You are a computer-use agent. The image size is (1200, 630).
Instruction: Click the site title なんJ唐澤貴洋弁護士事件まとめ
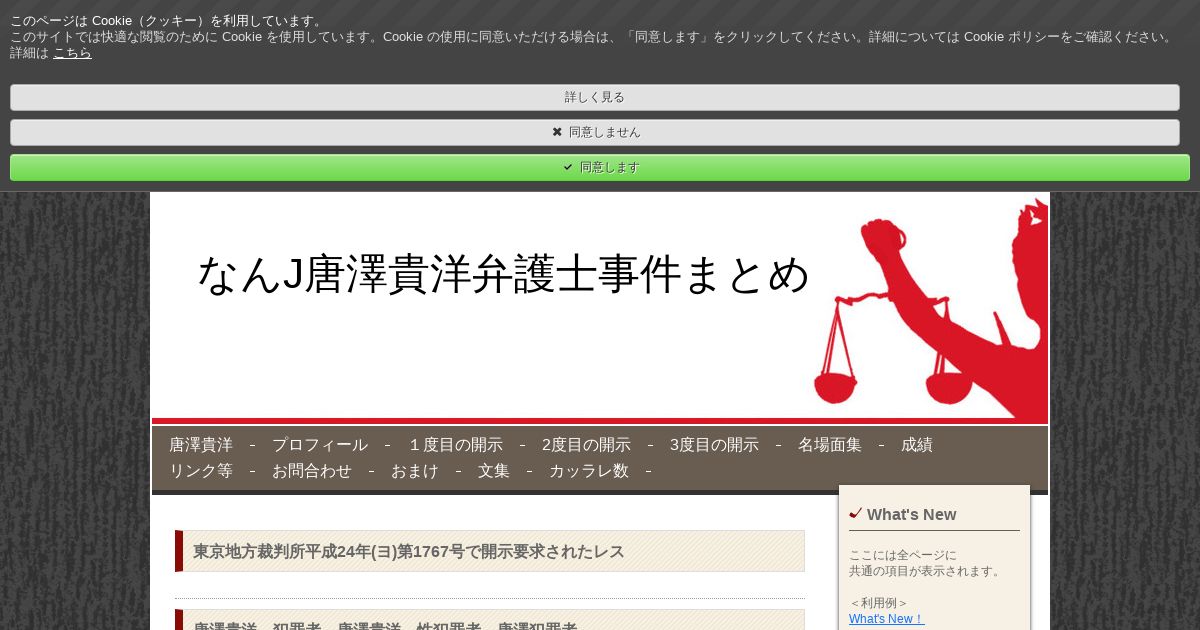(503, 274)
